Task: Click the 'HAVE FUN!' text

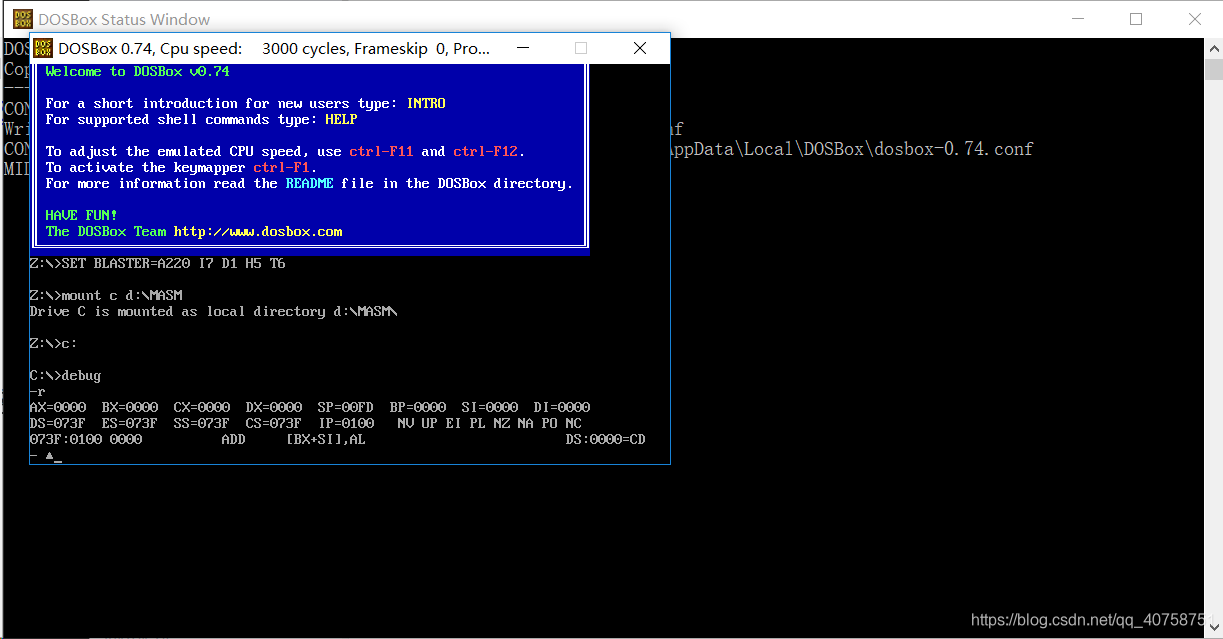Action: tap(81, 215)
